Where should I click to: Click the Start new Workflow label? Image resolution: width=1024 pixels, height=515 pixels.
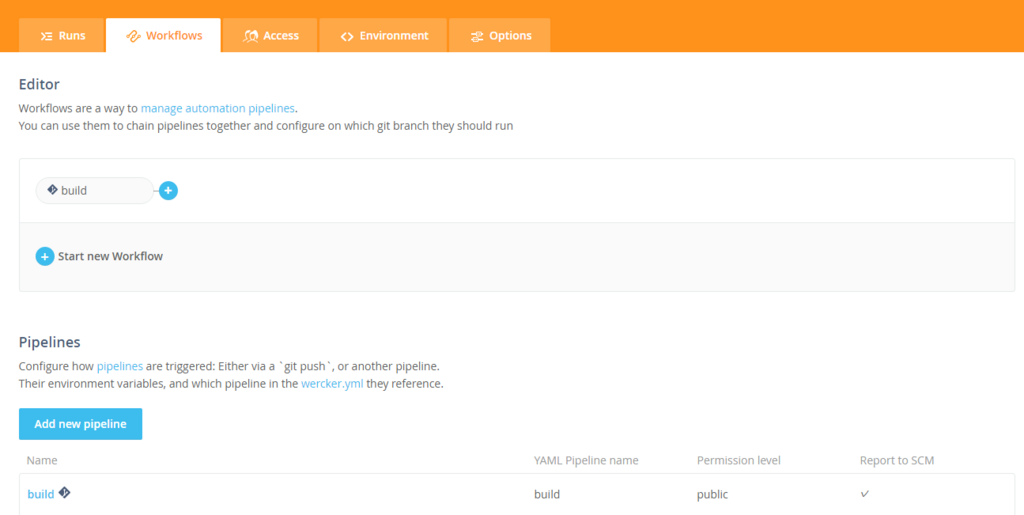pos(110,257)
